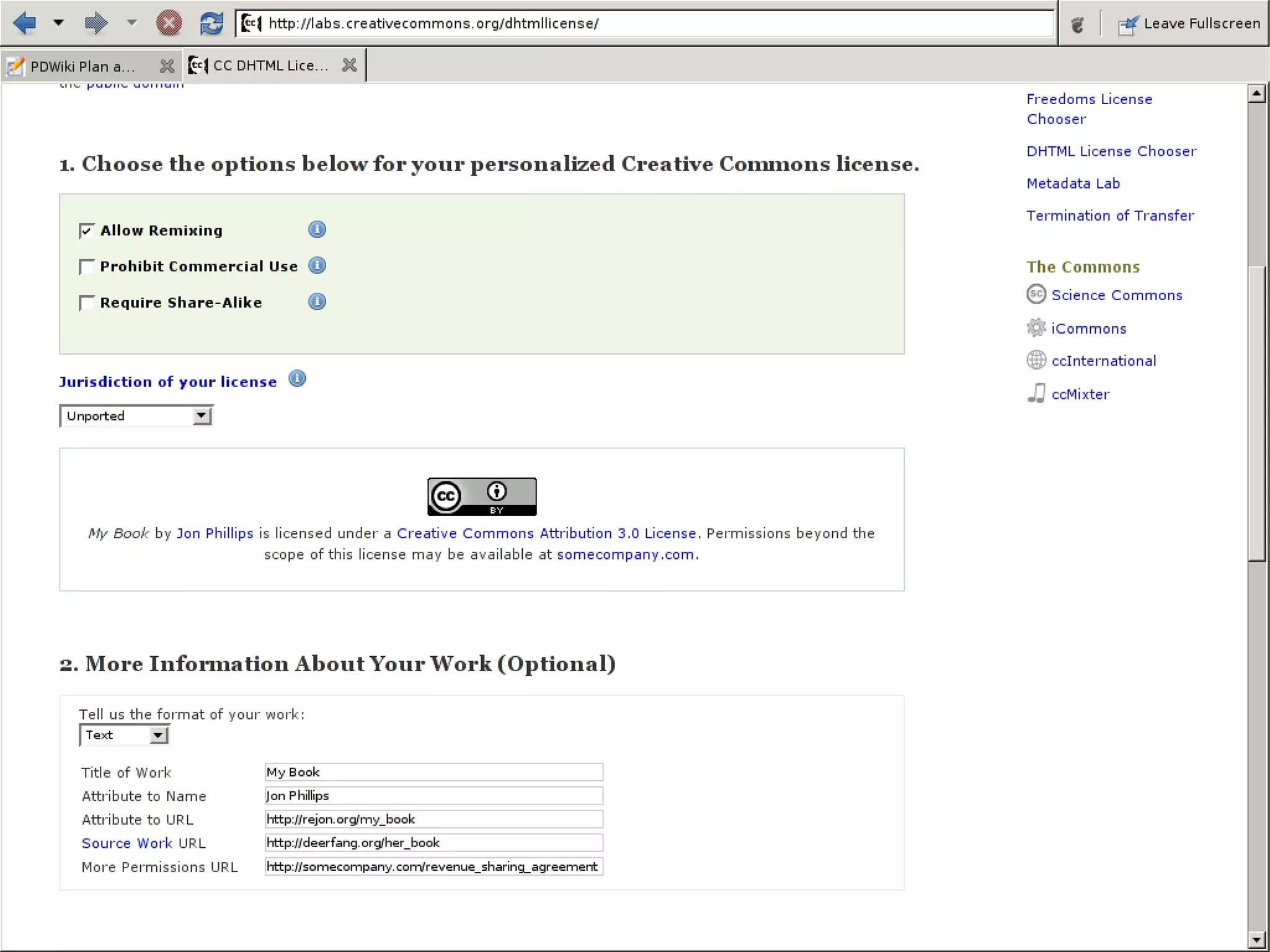
Task: Open Creative Commons Attribution 3.0 License link
Action: (x=546, y=533)
